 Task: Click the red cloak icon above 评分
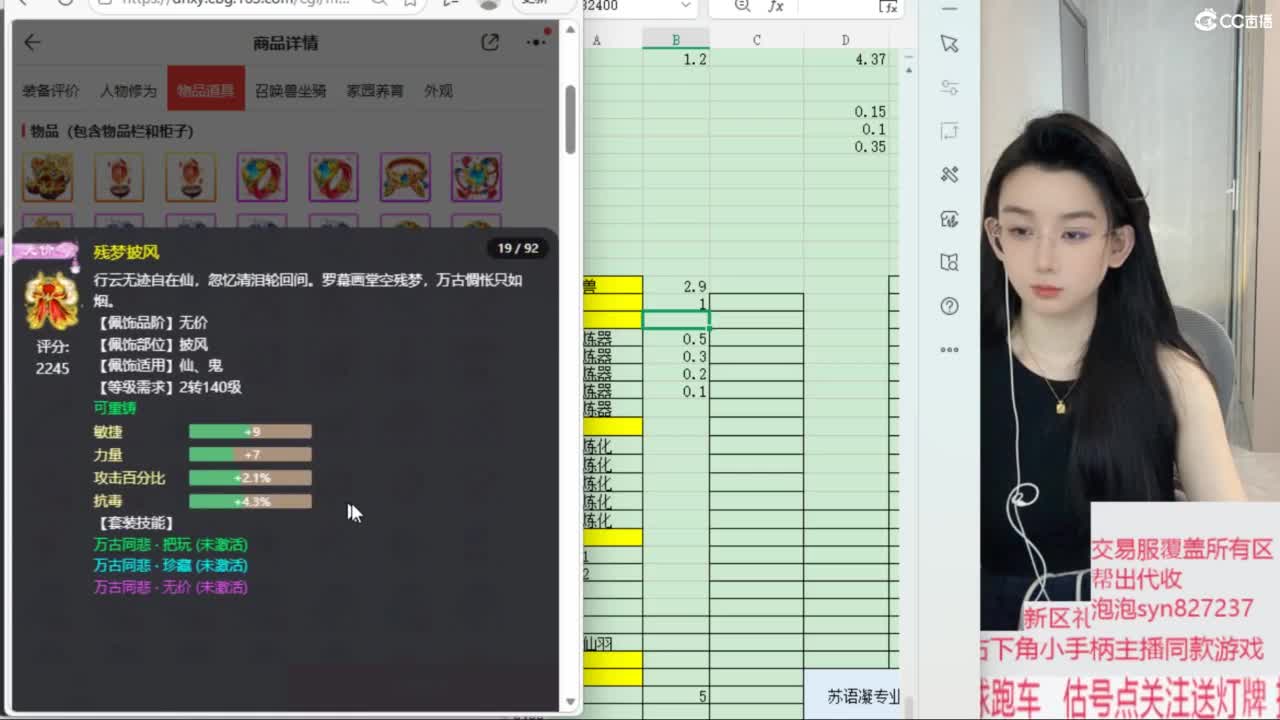[51, 301]
